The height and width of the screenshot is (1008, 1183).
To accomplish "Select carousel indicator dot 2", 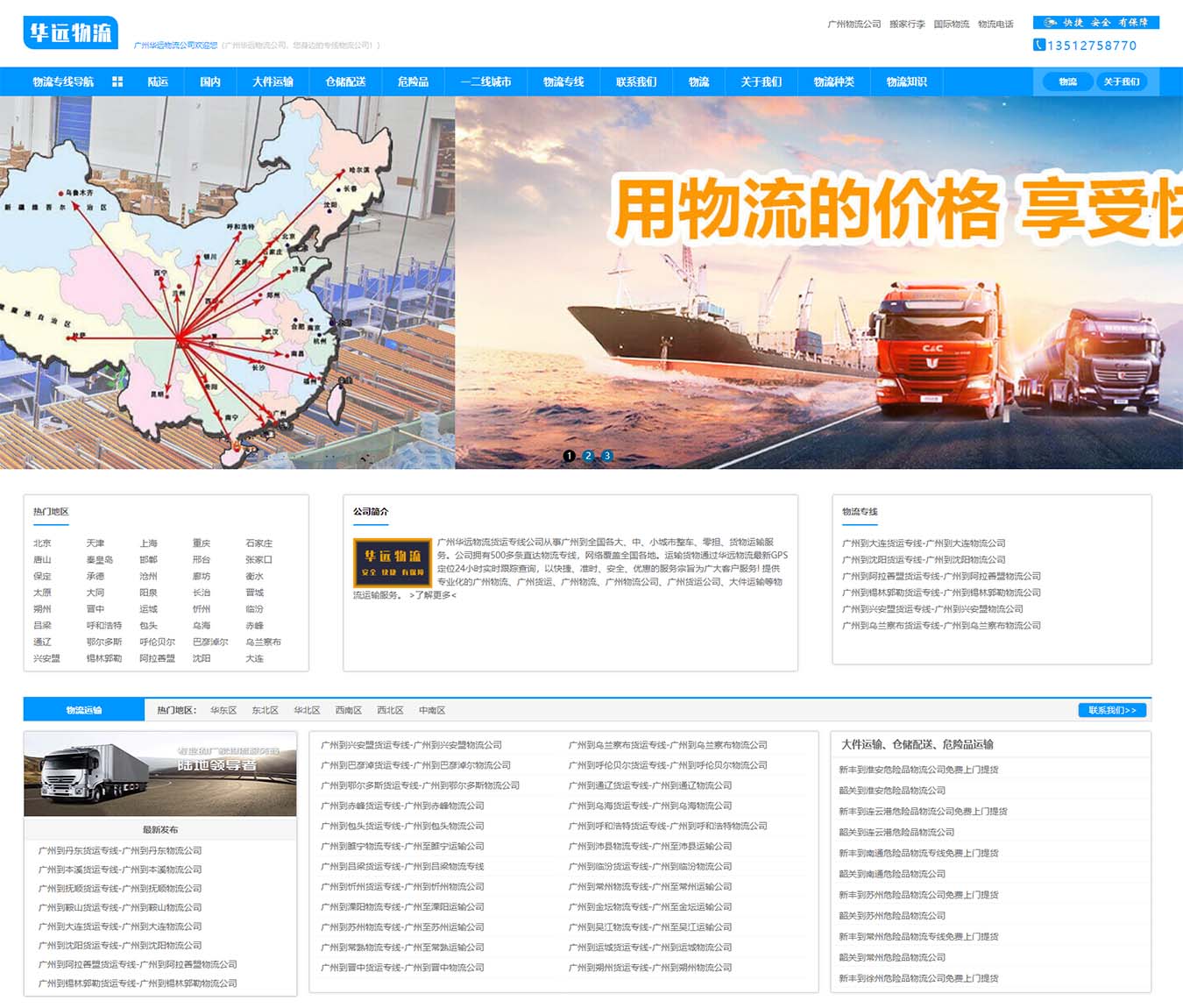I will [588, 456].
